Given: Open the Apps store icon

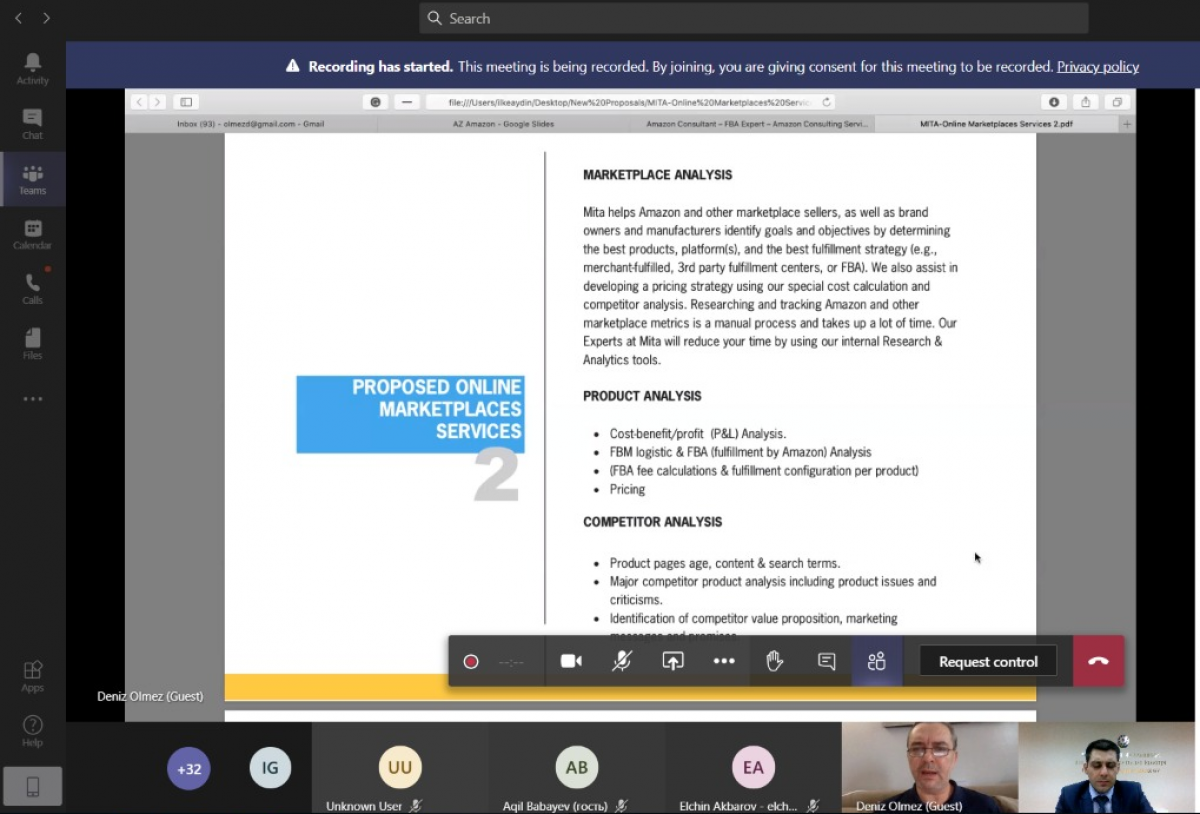Looking at the screenshot, I should point(32,675).
